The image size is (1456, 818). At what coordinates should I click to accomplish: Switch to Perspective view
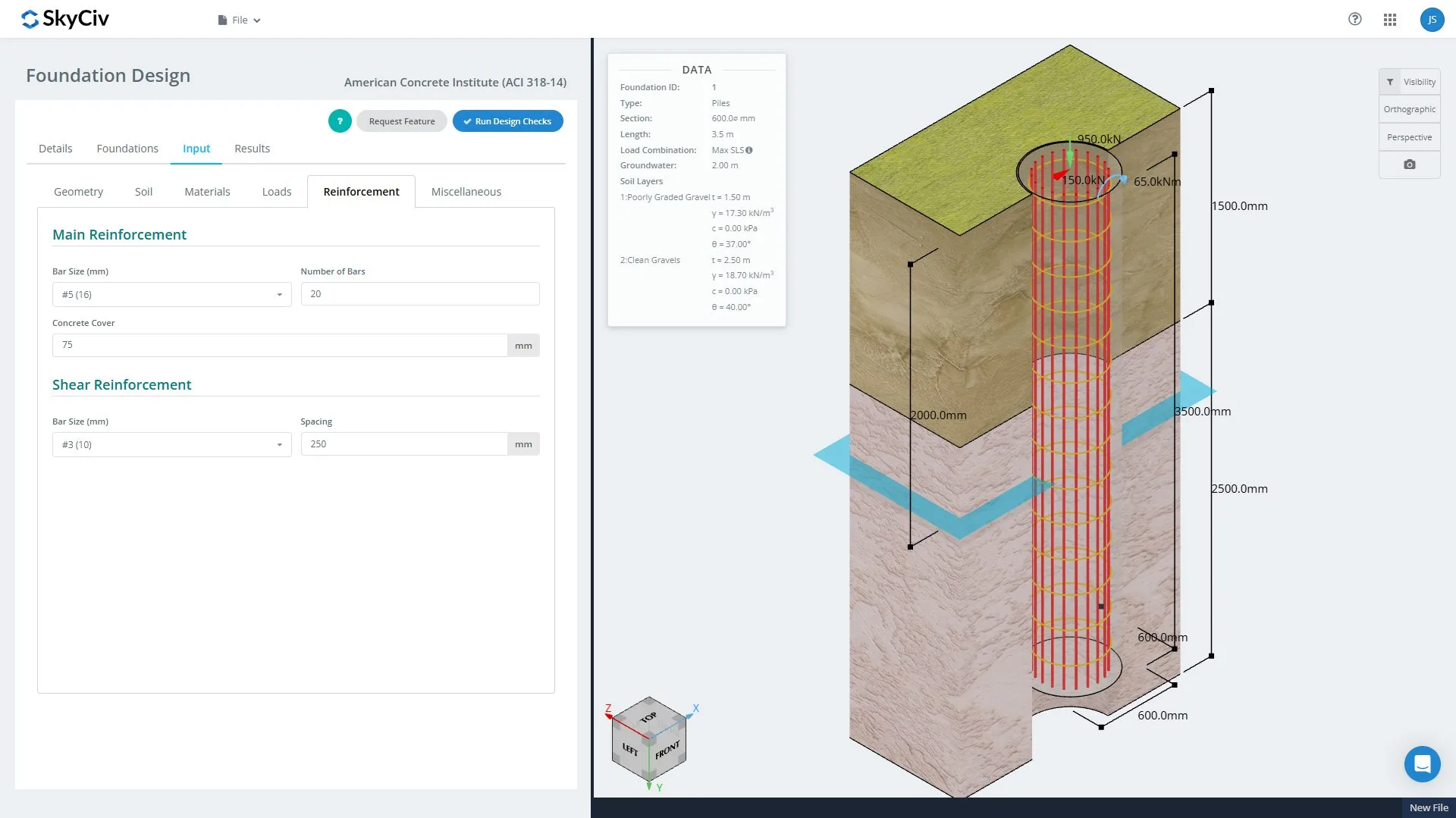(1409, 137)
